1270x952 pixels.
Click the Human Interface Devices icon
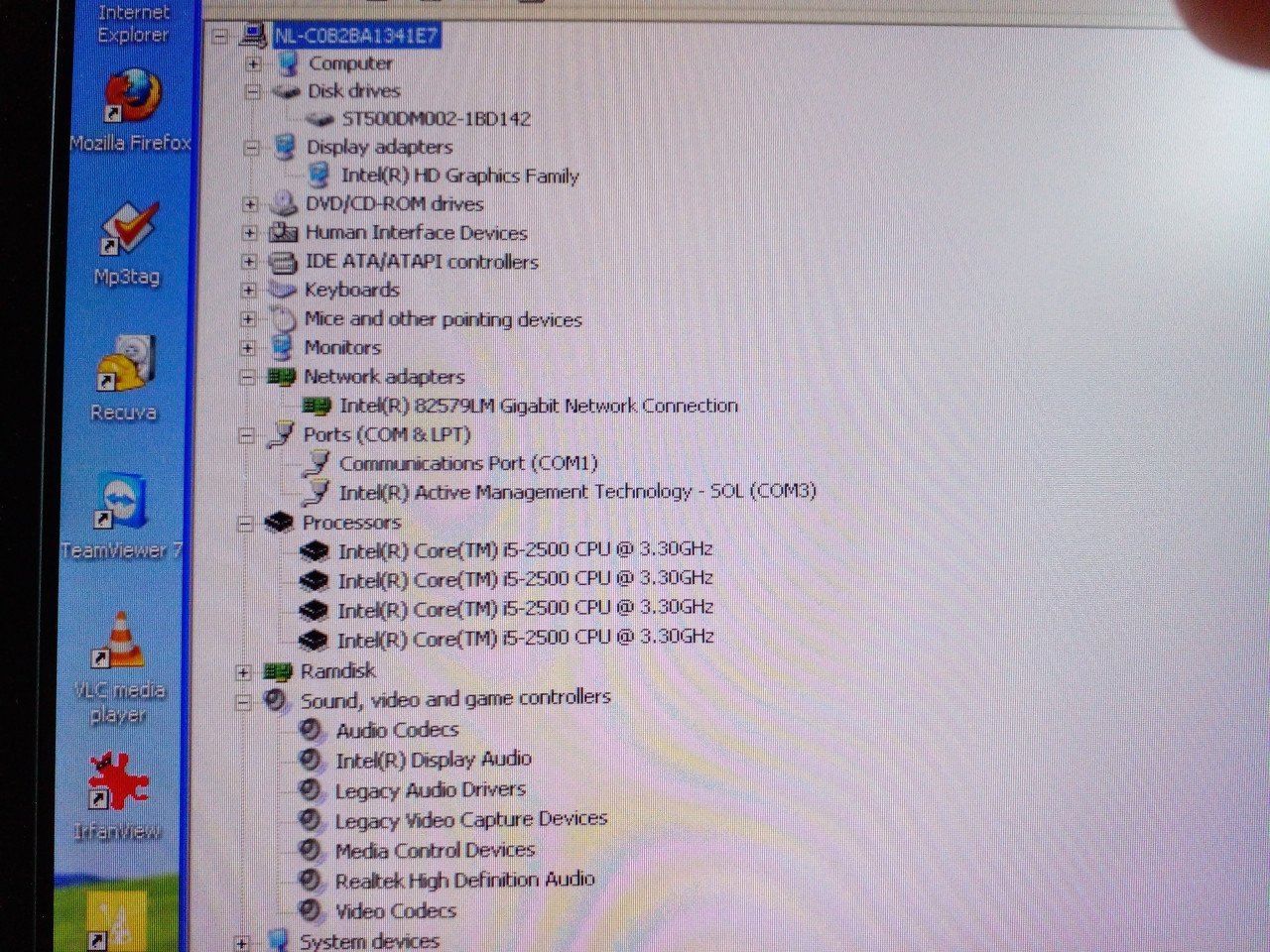pyautogui.click(x=284, y=233)
